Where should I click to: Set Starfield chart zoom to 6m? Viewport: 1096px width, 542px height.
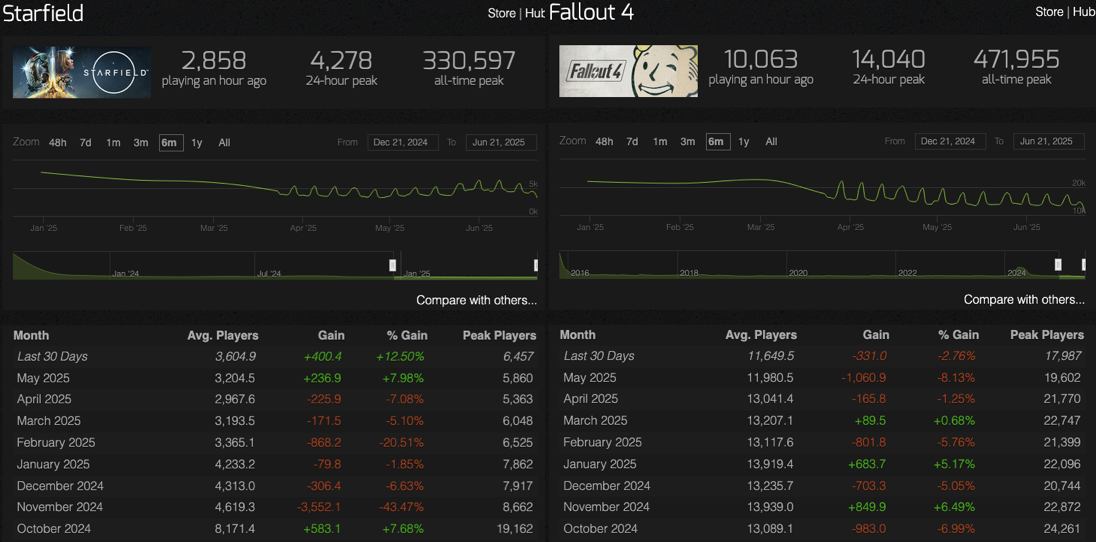click(x=171, y=143)
